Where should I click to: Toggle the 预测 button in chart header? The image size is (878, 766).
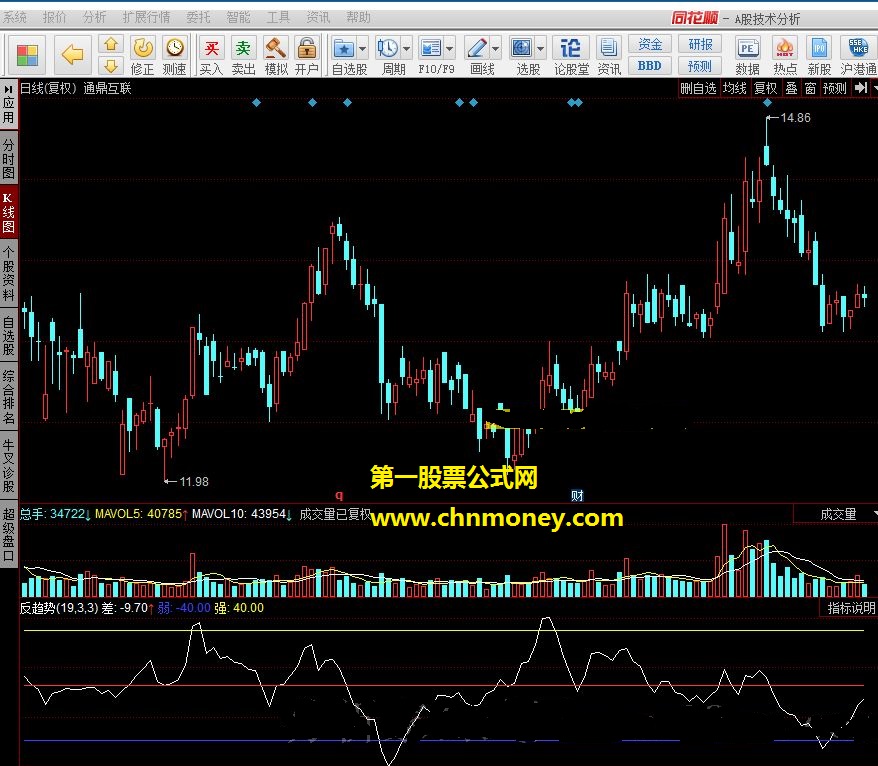click(x=835, y=88)
